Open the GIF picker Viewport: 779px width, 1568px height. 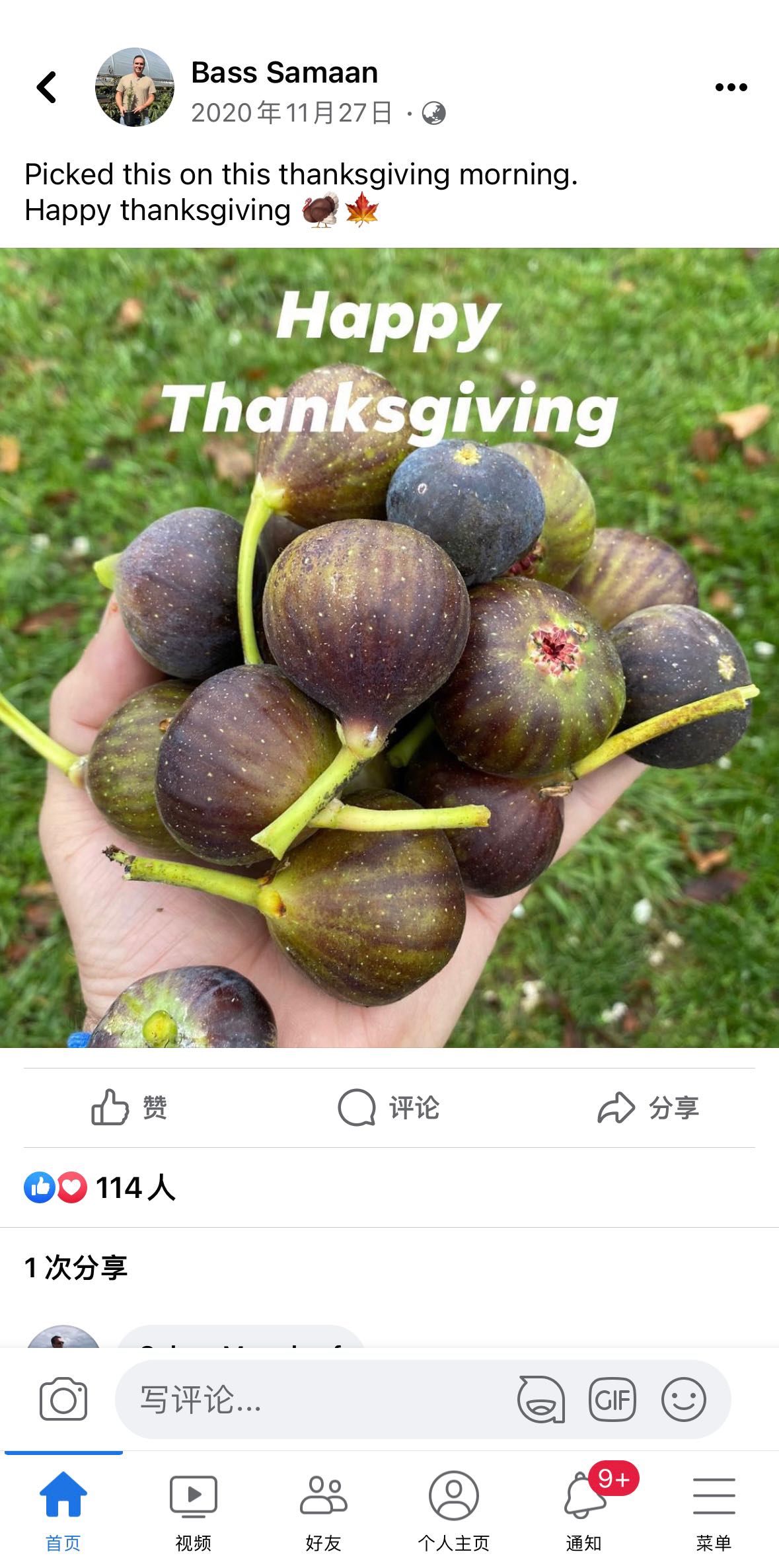coord(612,1399)
